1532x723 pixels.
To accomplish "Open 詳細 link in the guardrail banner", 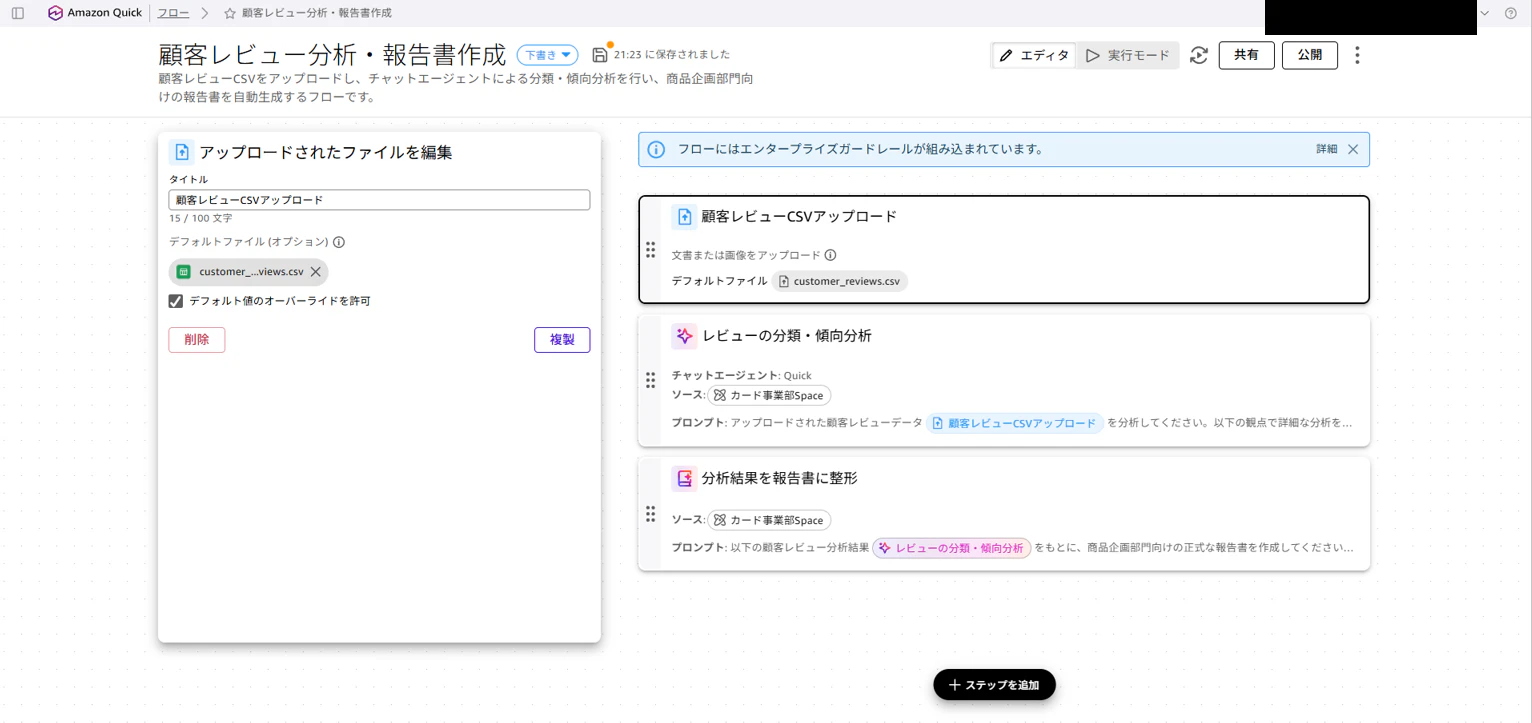I will click(x=1326, y=149).
